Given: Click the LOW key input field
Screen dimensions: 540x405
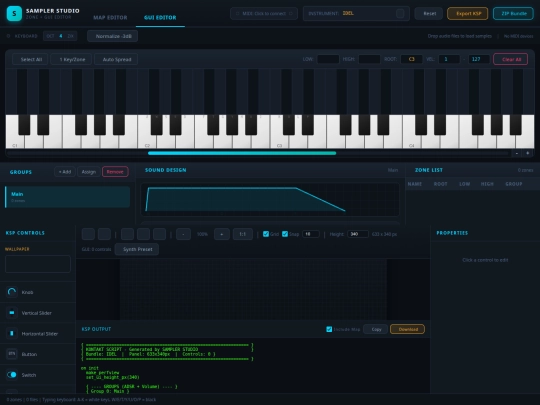Looking at the screenshot, I should 328,59.
